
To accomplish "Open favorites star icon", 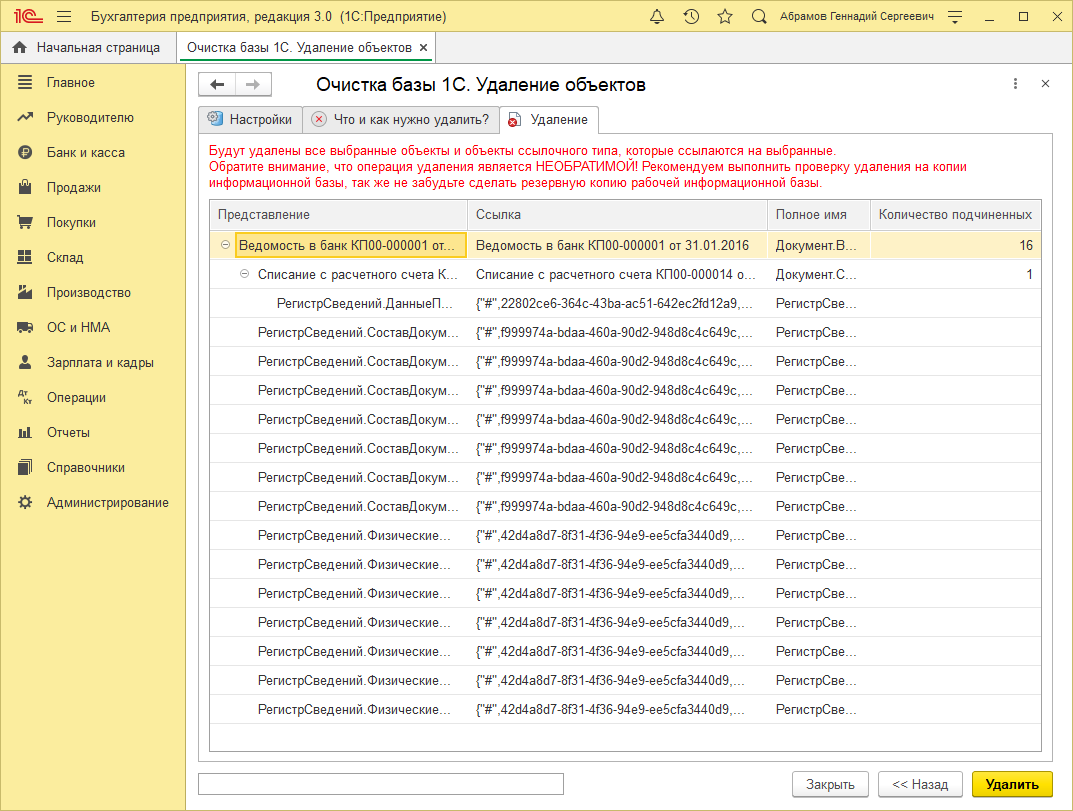I will click(725, 17).
